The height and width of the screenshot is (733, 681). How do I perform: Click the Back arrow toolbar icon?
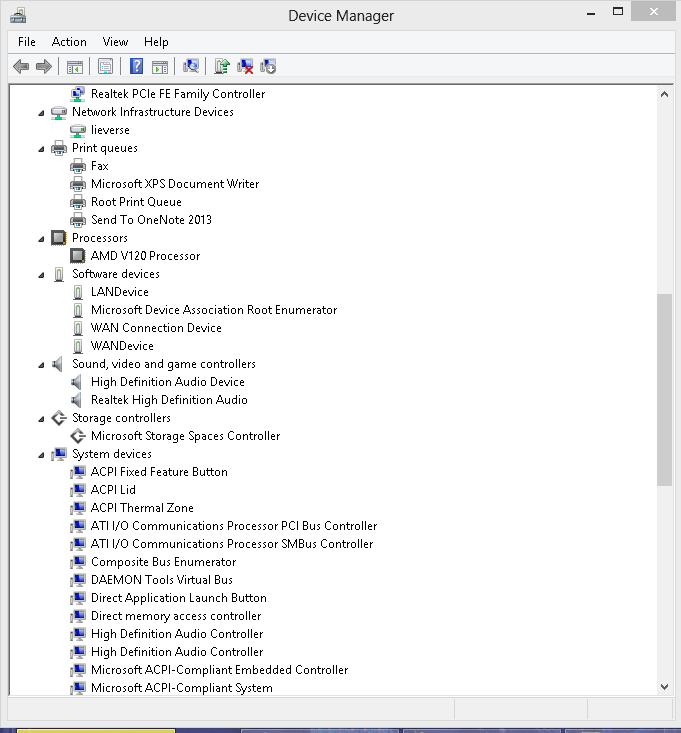[x=21, y=66]
